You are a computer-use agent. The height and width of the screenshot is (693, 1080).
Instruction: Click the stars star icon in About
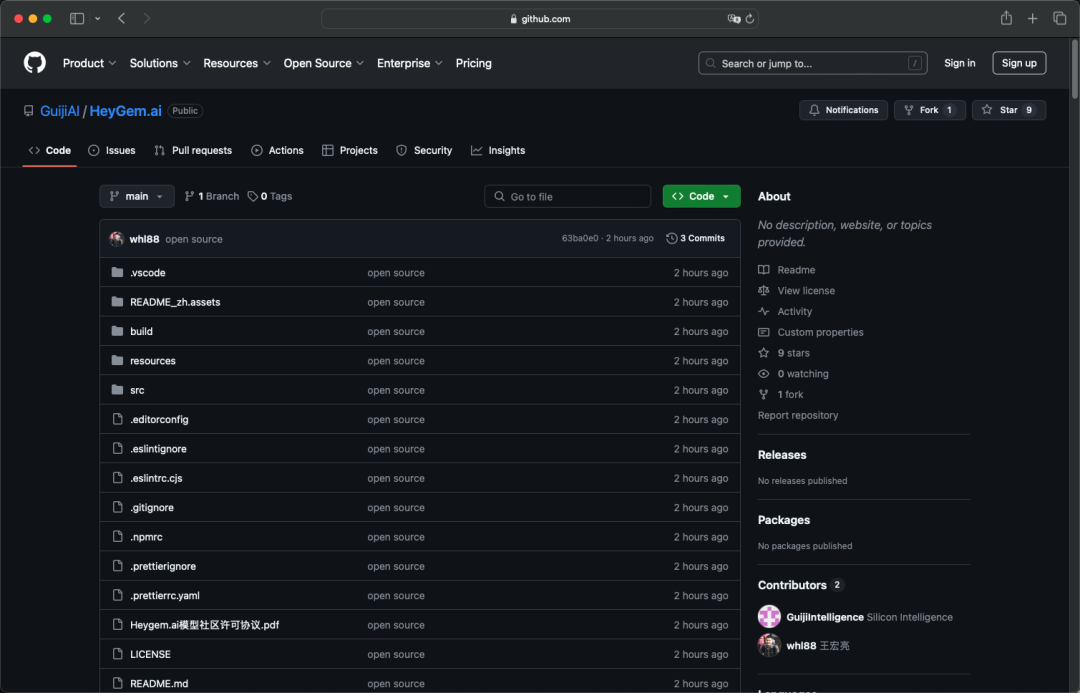pos(763,353)
